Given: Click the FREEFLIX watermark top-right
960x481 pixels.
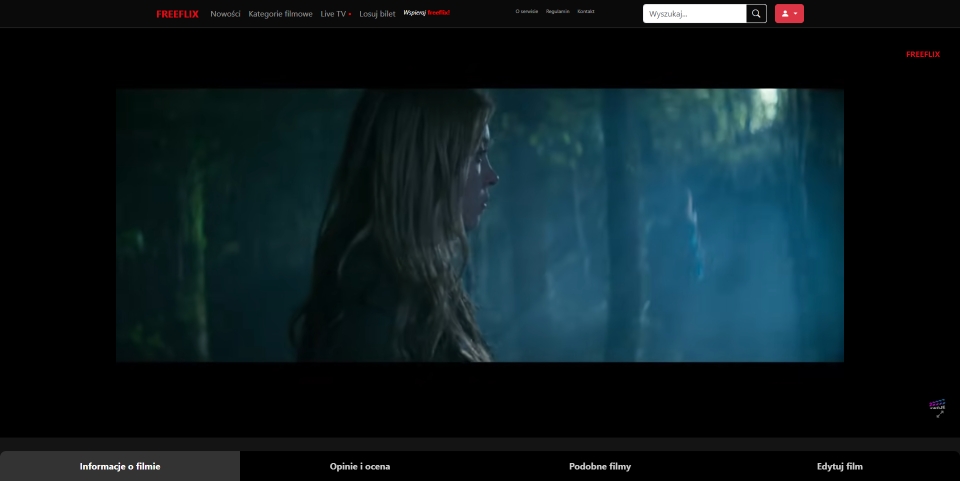Looking at the screenshot, I should click(x=922, y=54).
